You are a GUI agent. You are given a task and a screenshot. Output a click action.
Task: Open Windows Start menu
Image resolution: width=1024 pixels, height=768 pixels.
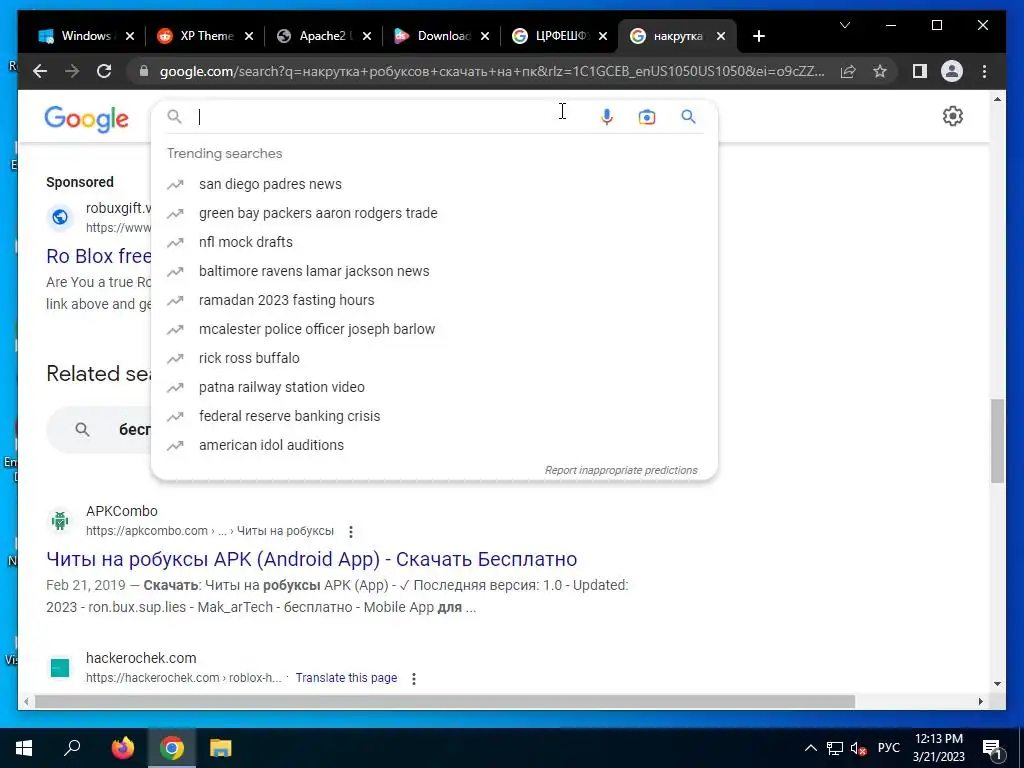[x=24, y=748]
